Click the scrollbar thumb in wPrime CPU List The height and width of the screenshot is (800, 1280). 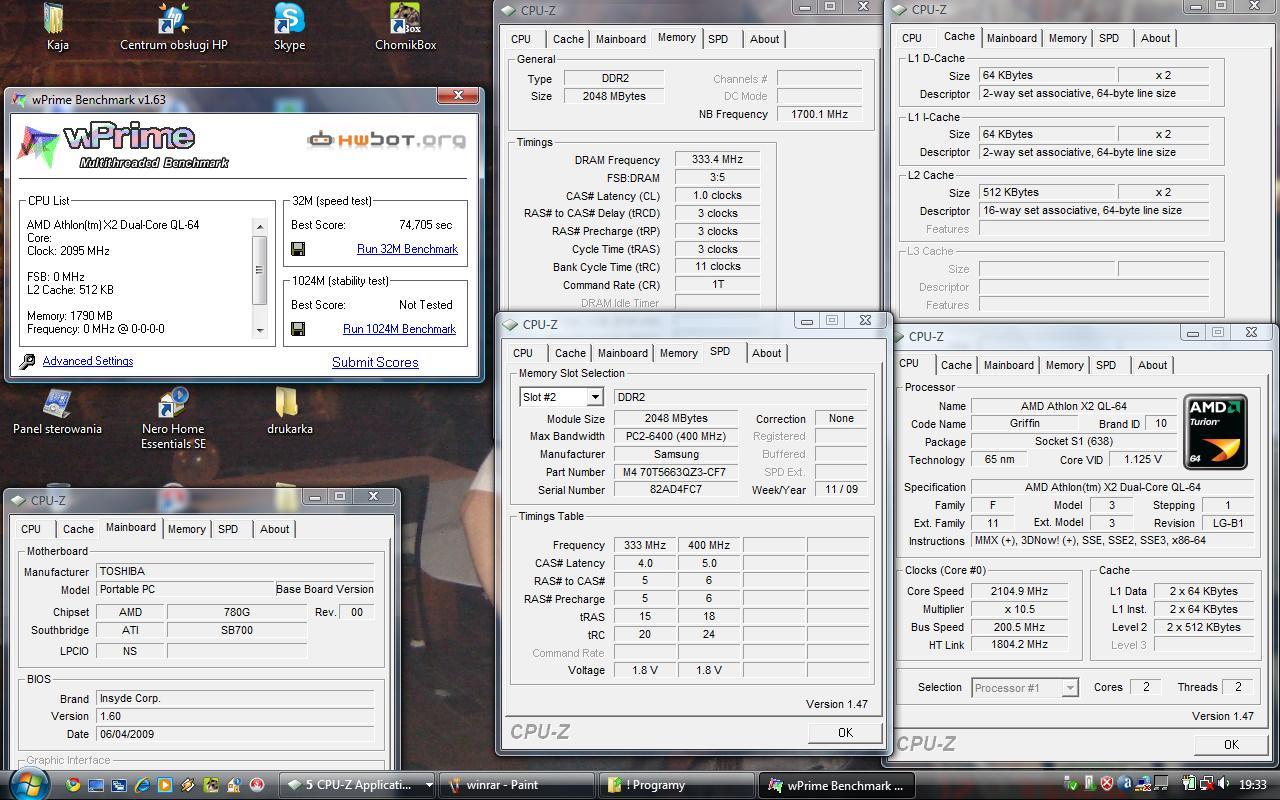pyautogui.click(x=259, y=269)
